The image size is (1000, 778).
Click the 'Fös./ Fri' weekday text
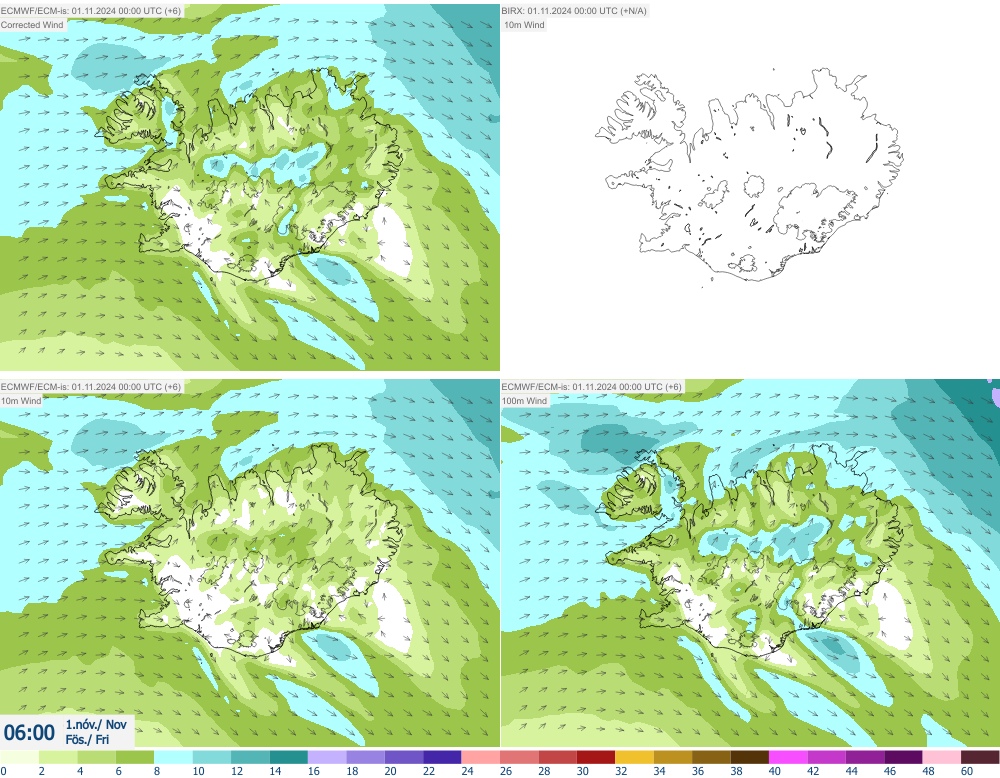87,739
